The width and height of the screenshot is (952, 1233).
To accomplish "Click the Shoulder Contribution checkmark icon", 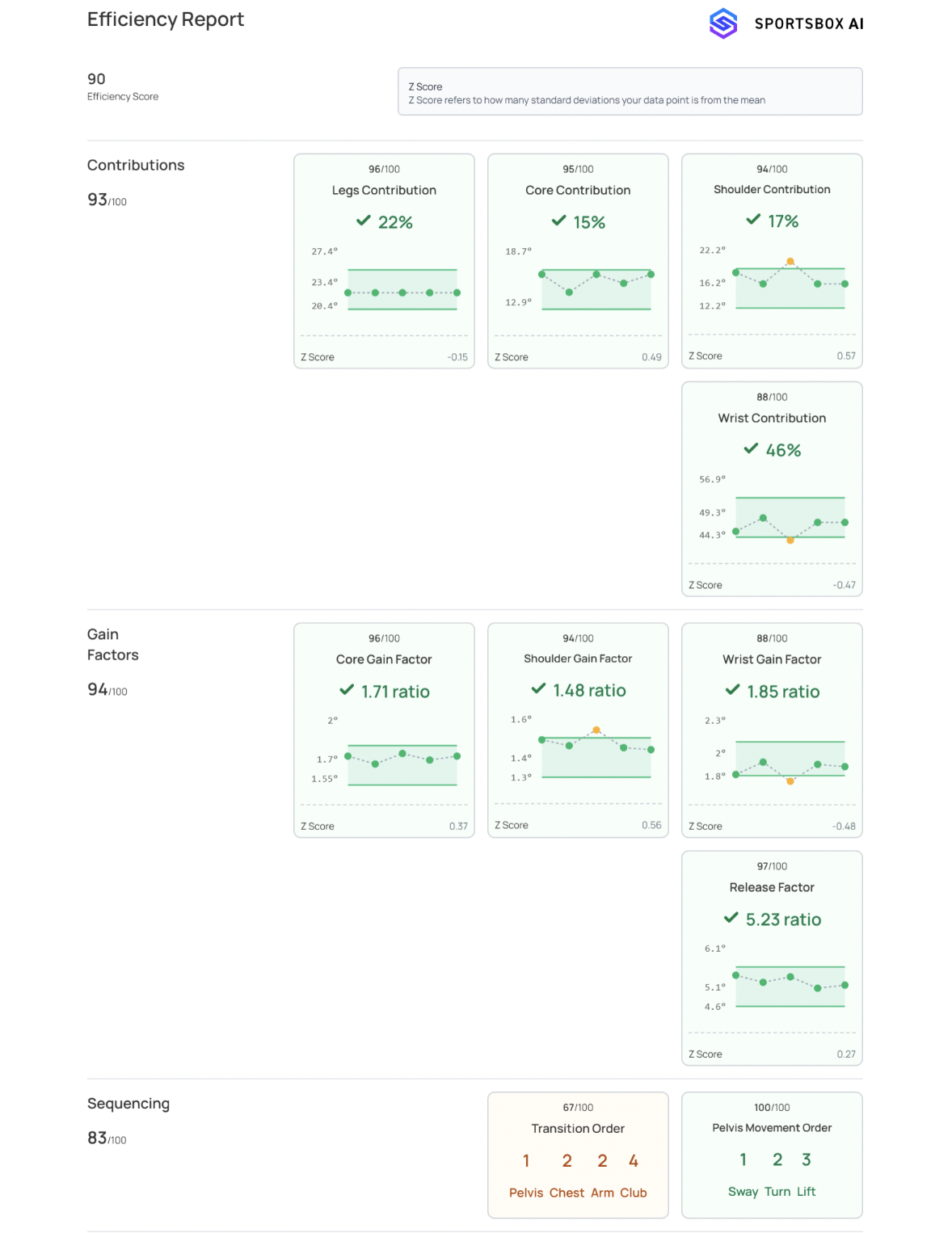I will (753, 220).
